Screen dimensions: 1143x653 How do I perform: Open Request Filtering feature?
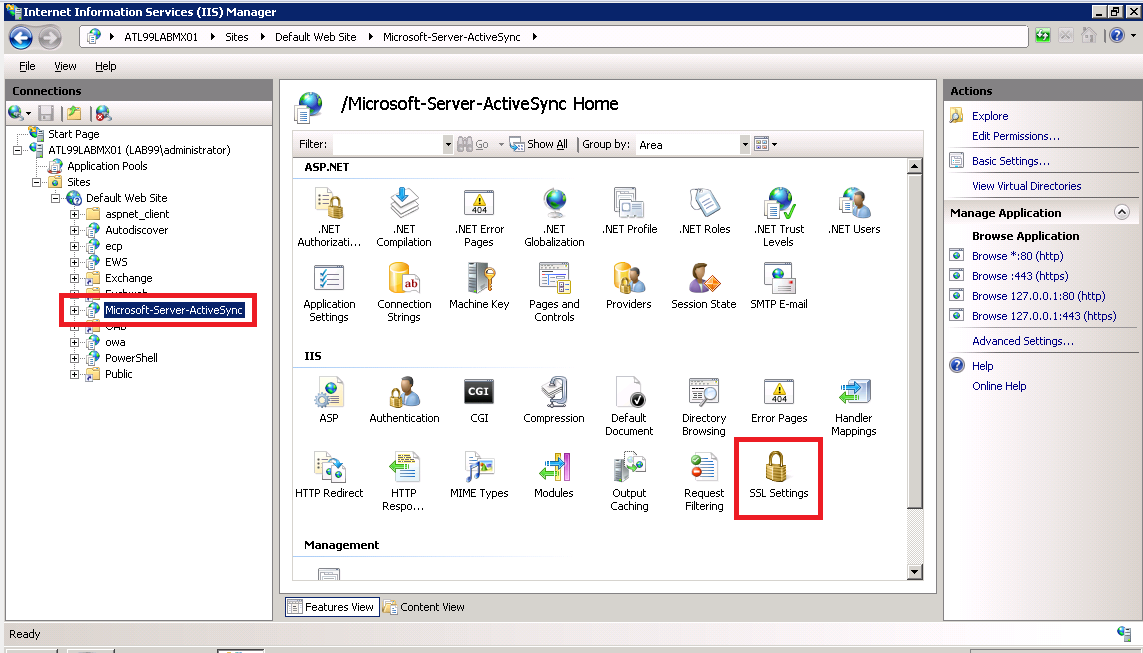(703, 481)
